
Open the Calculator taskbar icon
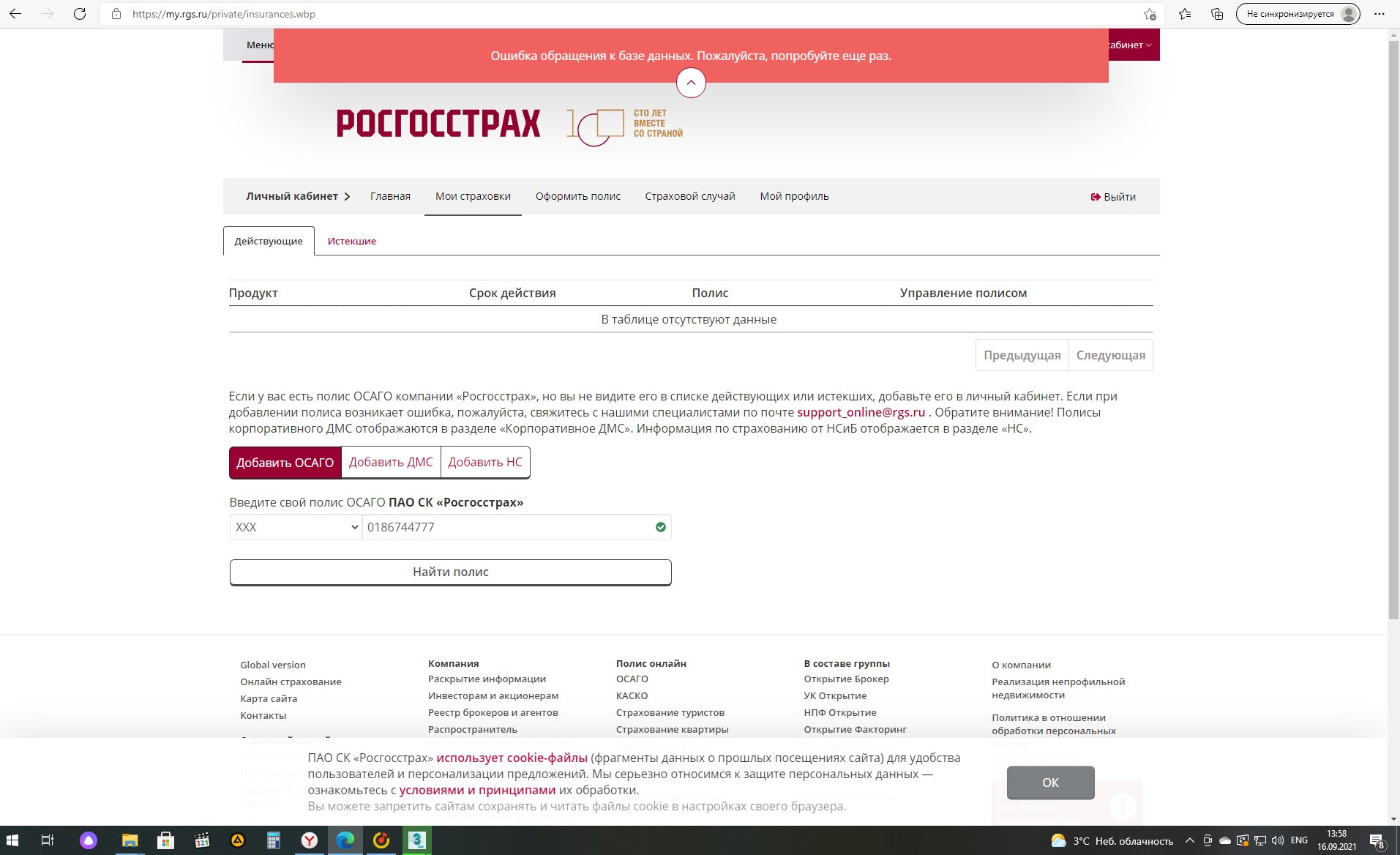[273, 840]
